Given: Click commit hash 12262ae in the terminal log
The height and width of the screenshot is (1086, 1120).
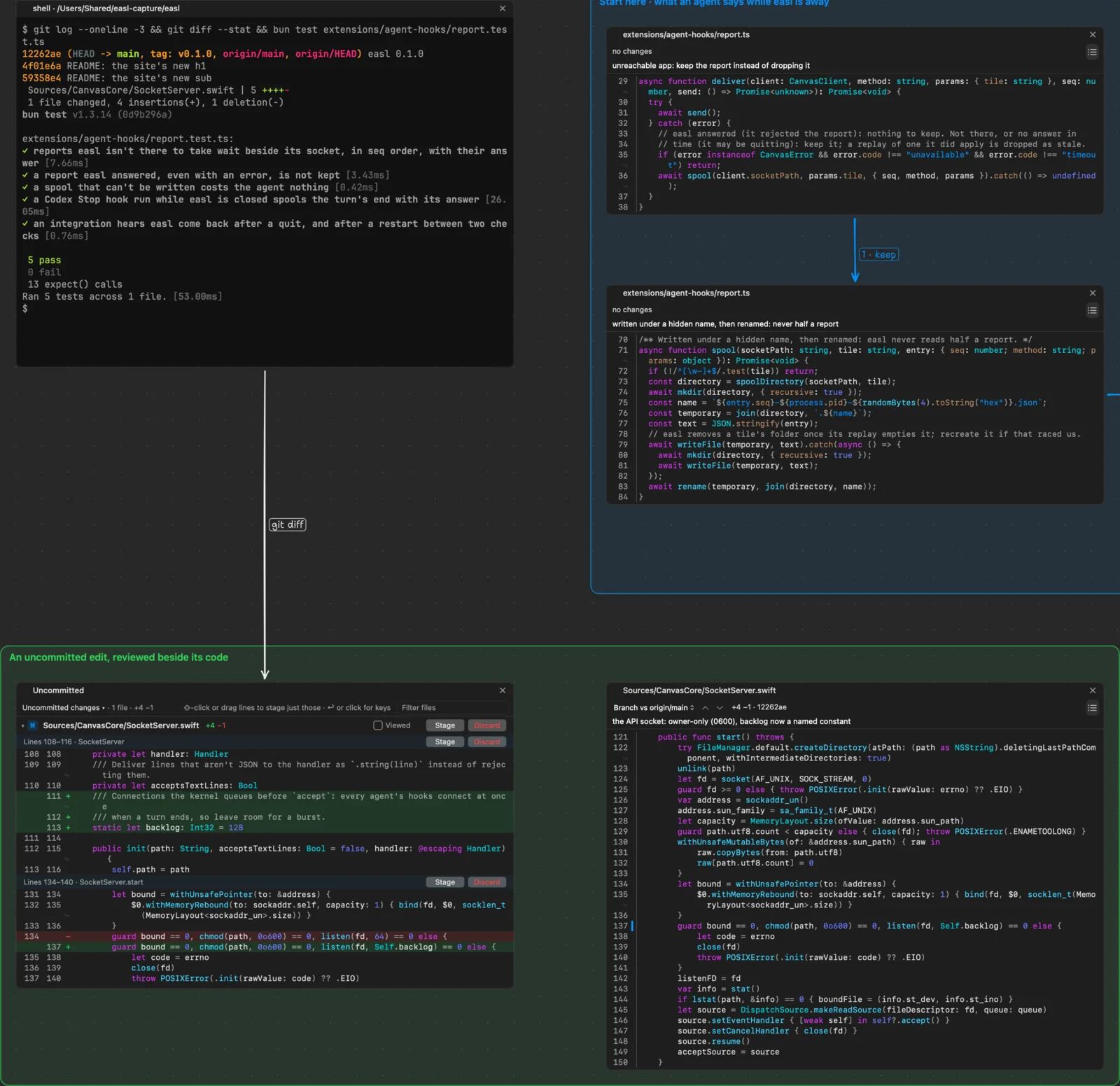Looking at the screenshot, I should pyautogui.click(x=41, y=54).
